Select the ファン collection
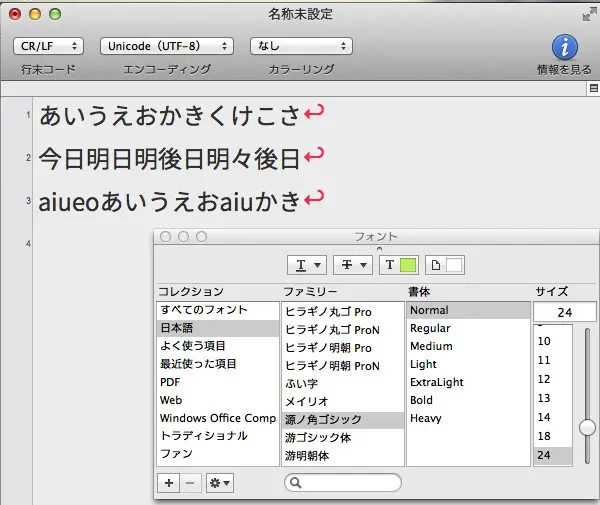 pyautogui.click(x=218, y=454)
